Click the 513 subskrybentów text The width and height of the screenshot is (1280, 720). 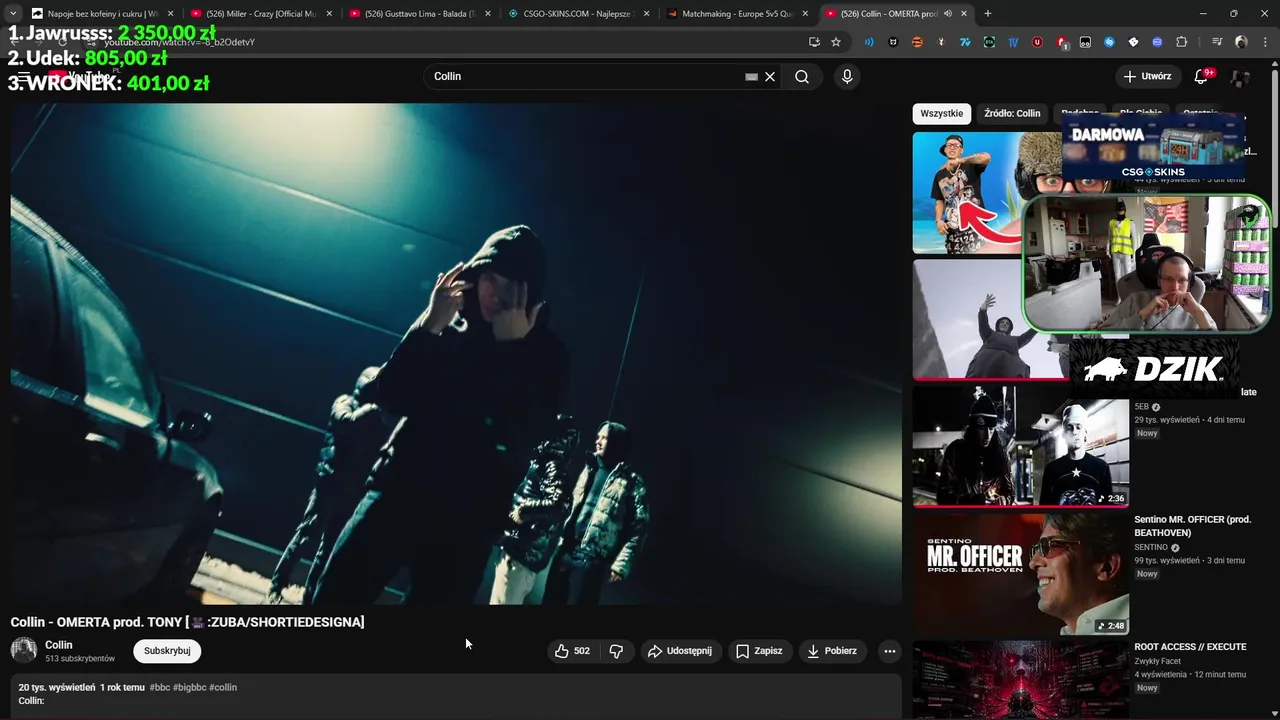click(x=80, y=659)
